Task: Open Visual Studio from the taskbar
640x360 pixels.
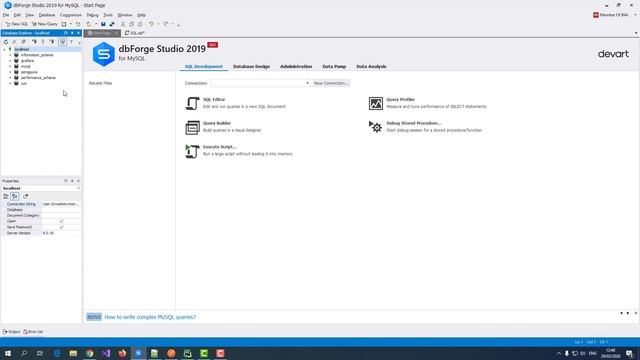Action: [106, 353]
